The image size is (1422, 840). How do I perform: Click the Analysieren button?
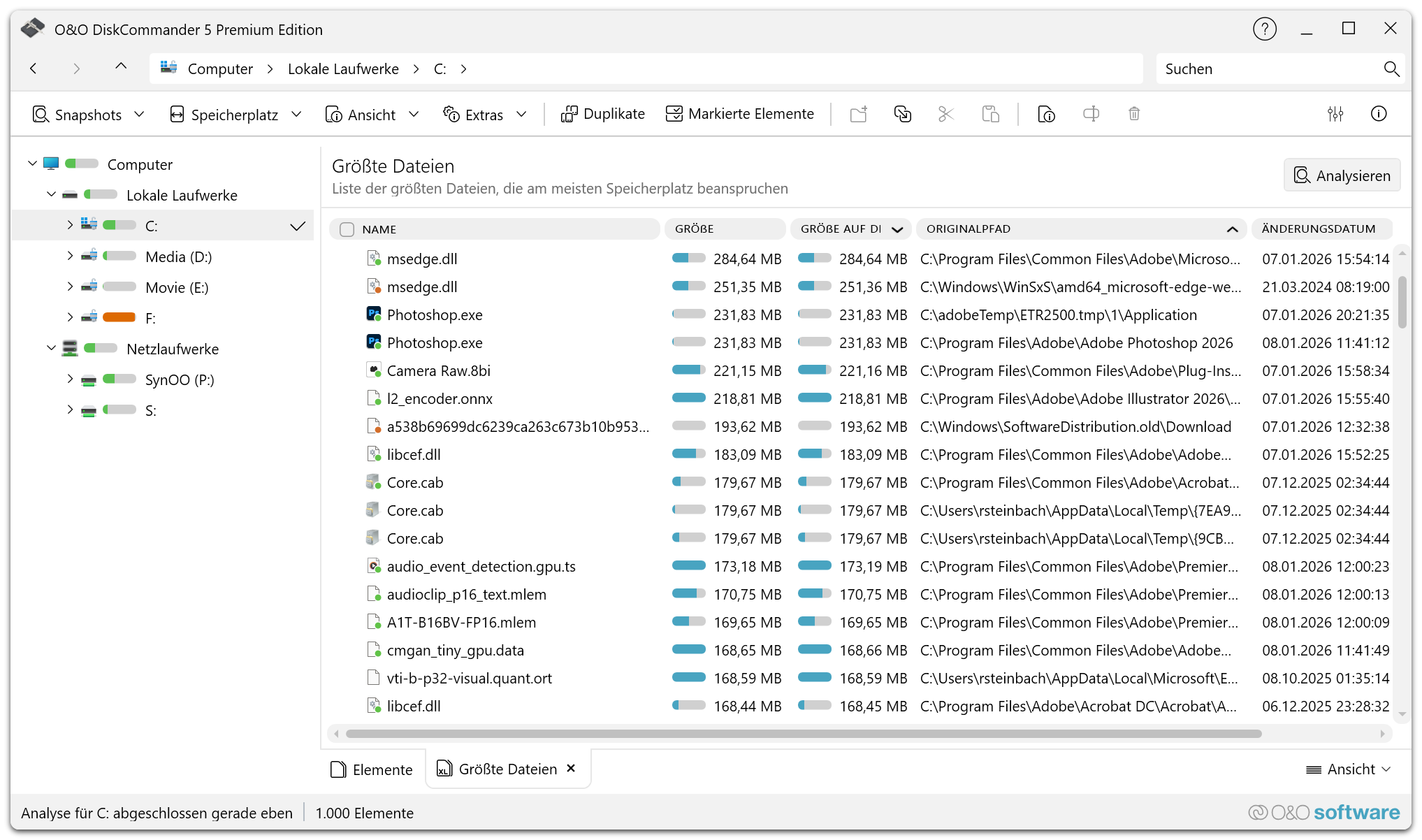tap(1342, 175)
